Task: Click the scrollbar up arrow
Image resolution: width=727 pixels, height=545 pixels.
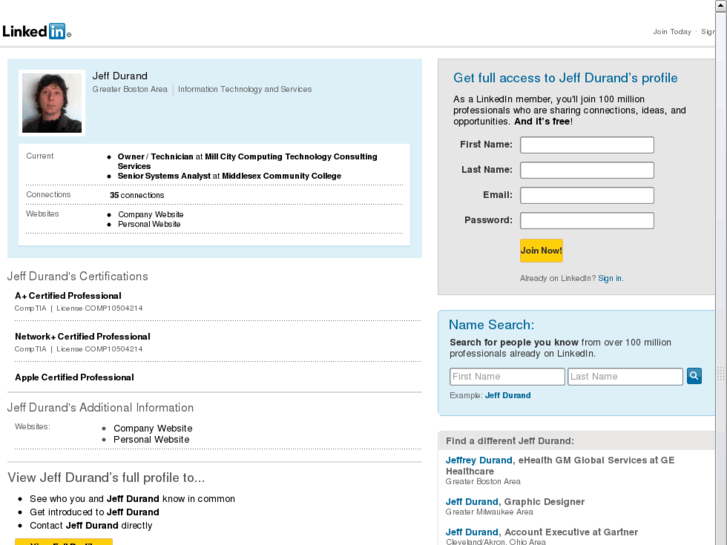Action: point(721,5)
